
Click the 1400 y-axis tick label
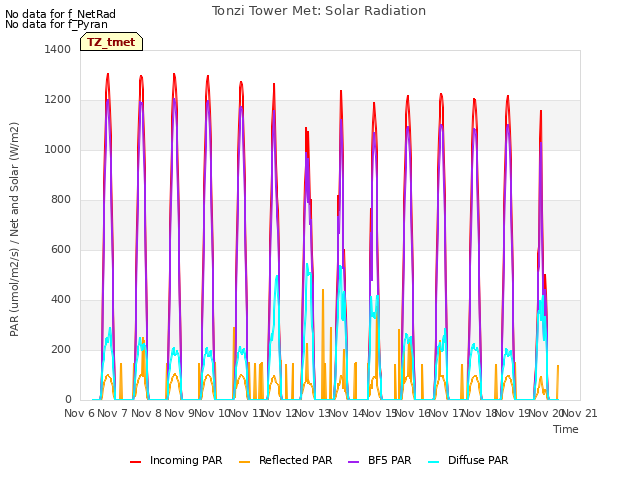coord(58,49)
